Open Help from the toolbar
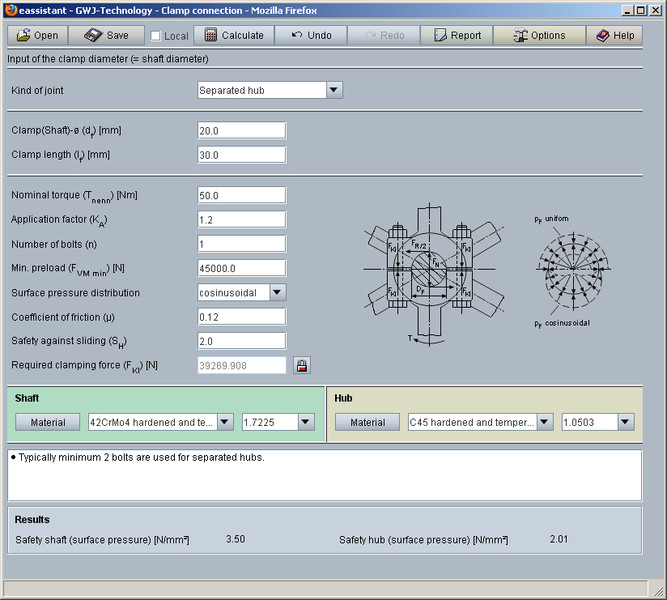Viewport: 667px width, 600px height. point(615,35)
